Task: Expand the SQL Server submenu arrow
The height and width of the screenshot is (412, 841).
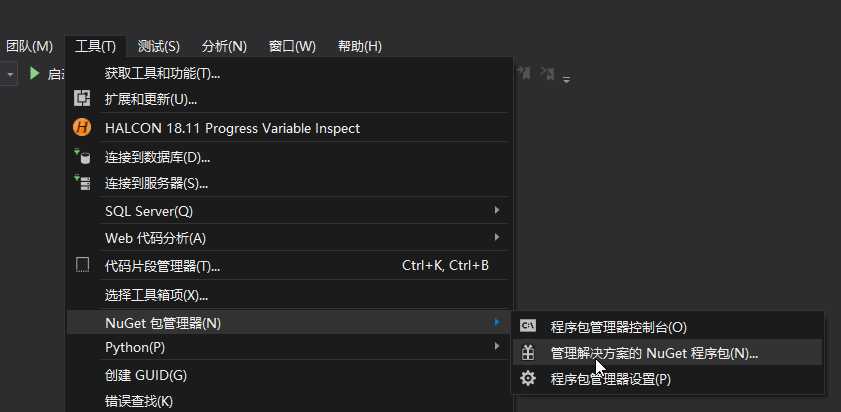Action: coord(497,210)
